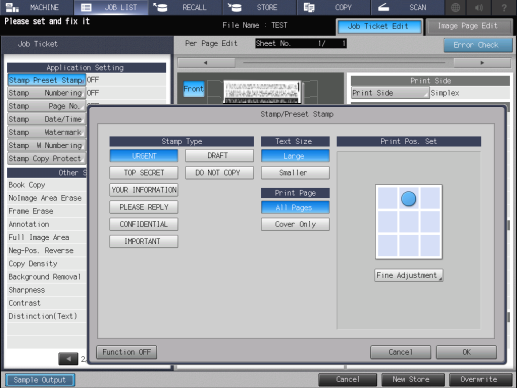
Task: Select YOUR INFORMATION stamp type
Action: pyautogui.click(x=144, y=190)
